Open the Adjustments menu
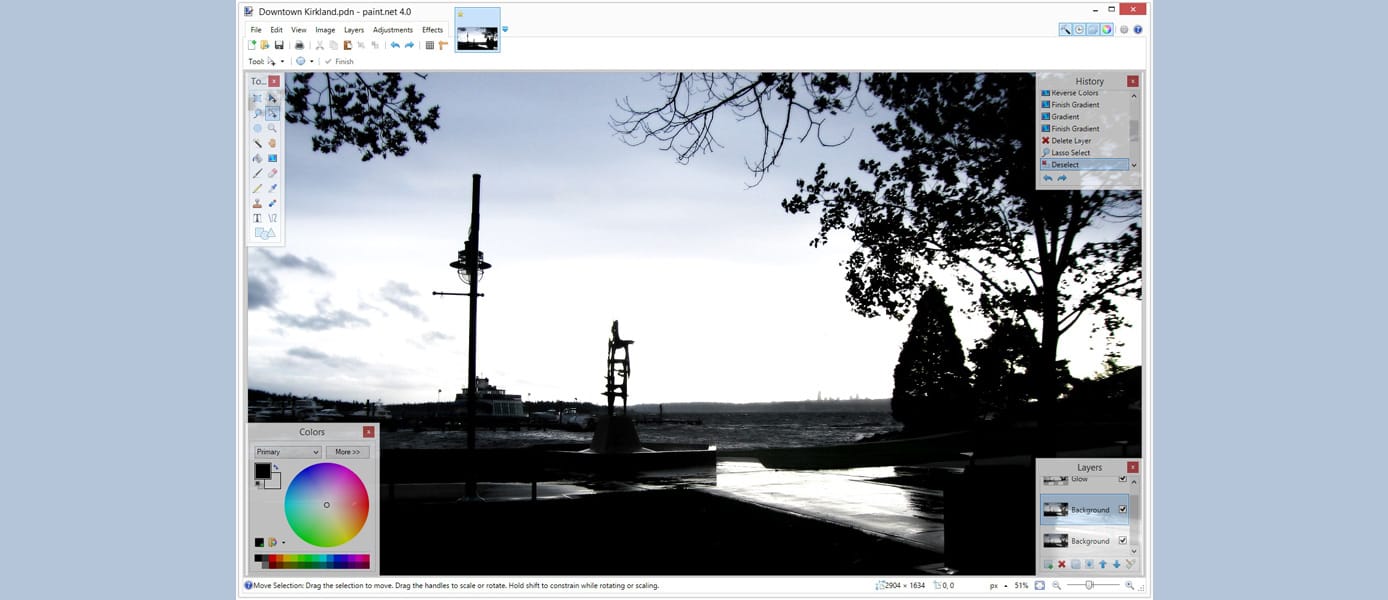 [393, 30]
